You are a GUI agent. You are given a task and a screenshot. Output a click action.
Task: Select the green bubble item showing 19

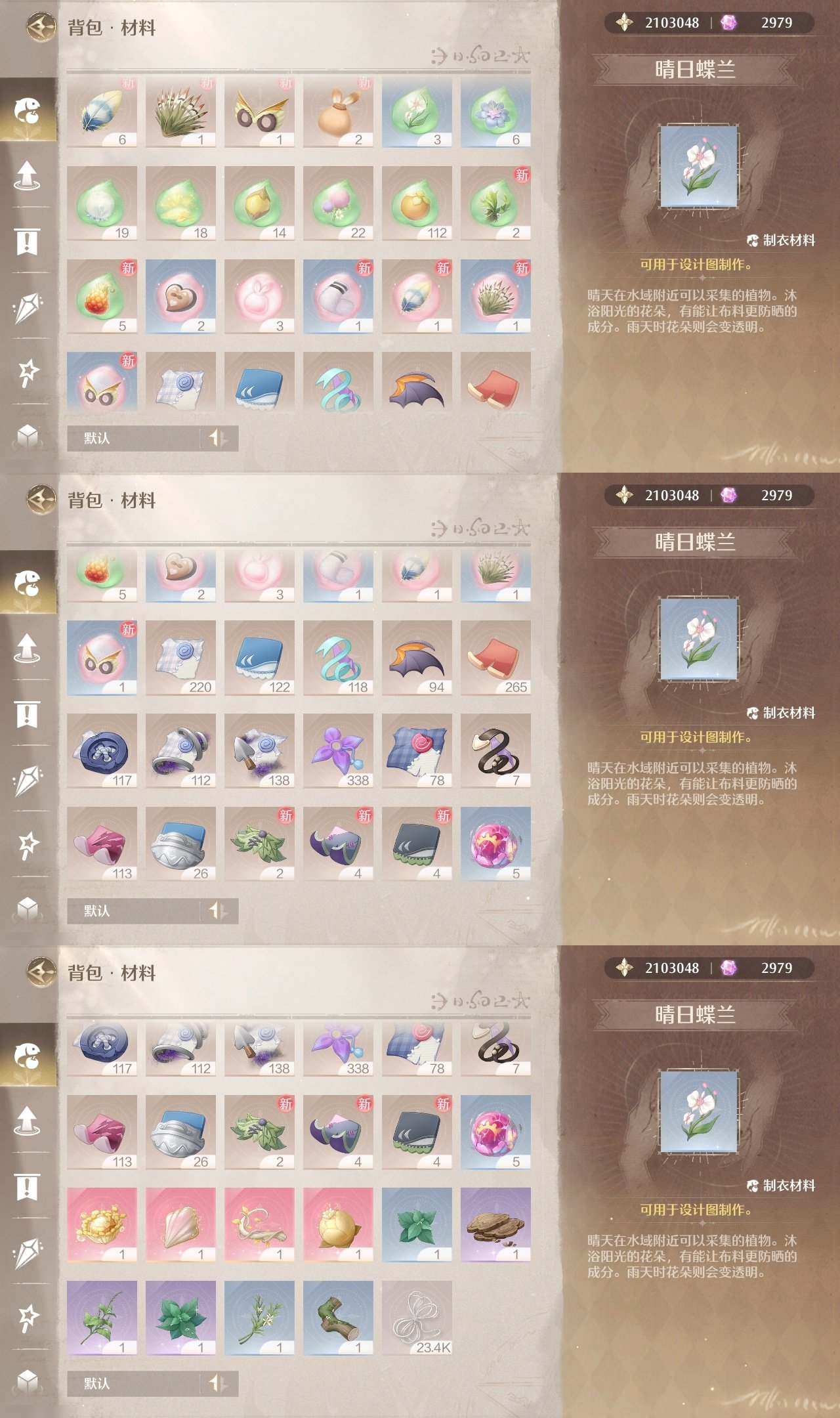(102, 204)
